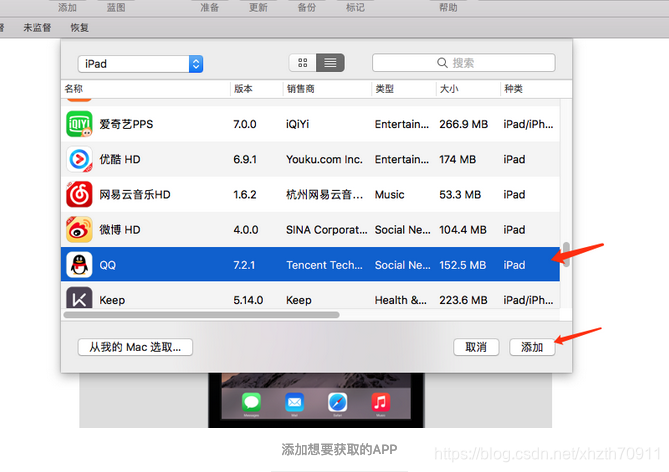The width and height of the screenshot is (669, 472).
Task: Click version 5.14.0 cell
Action: 248,300
